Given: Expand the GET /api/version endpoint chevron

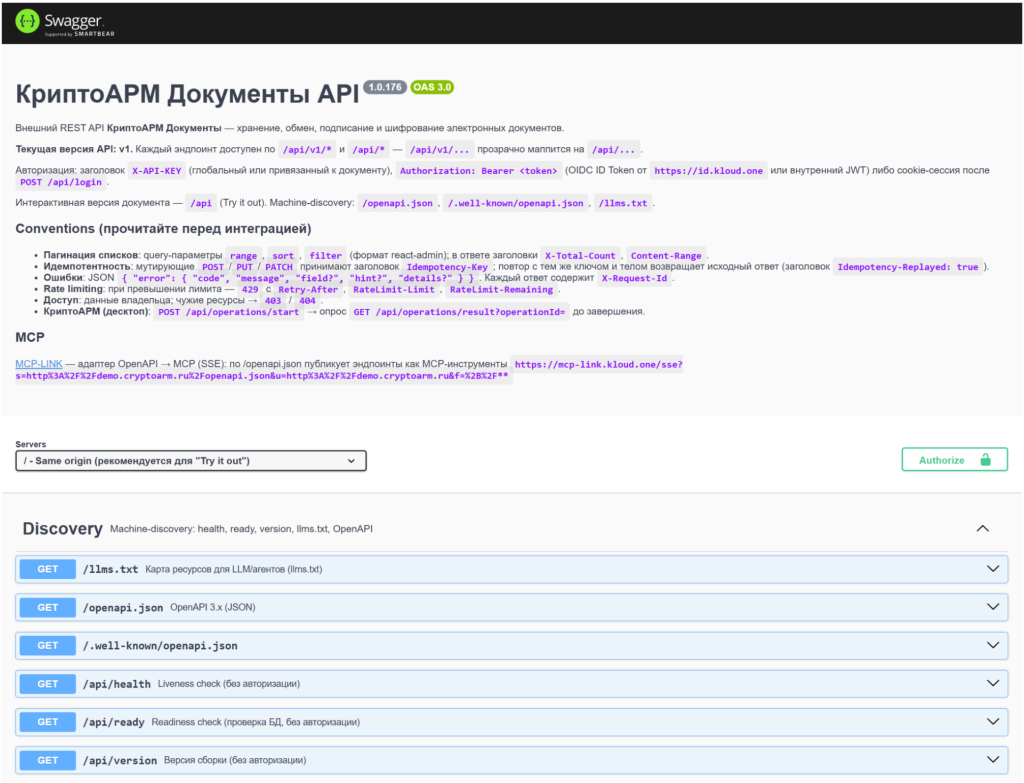Looking at the screenshot, I should click(993, 759).
